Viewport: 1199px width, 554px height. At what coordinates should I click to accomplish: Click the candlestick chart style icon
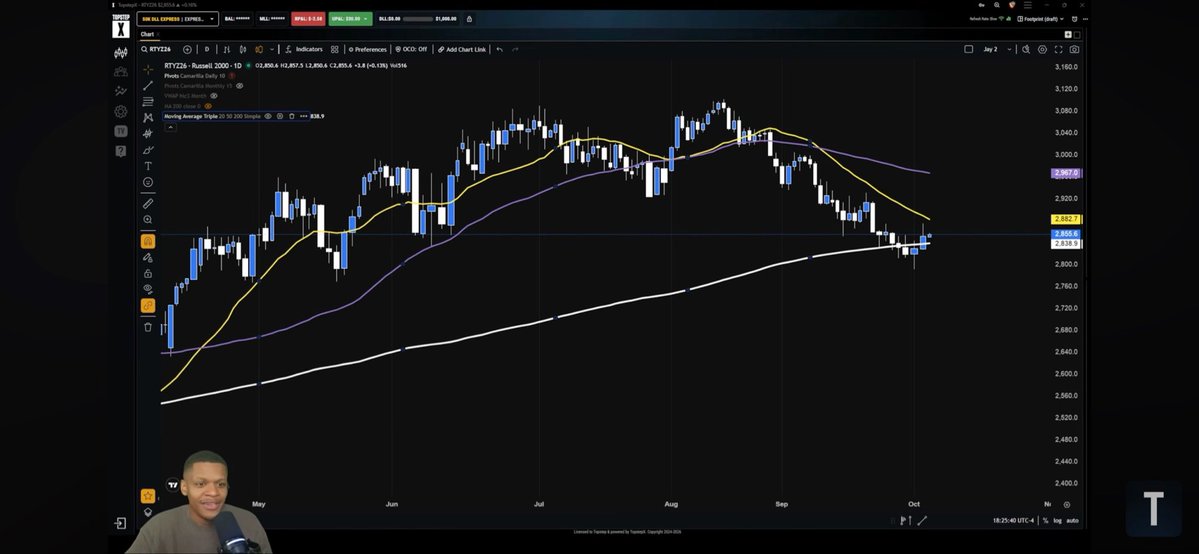point(243,50)
